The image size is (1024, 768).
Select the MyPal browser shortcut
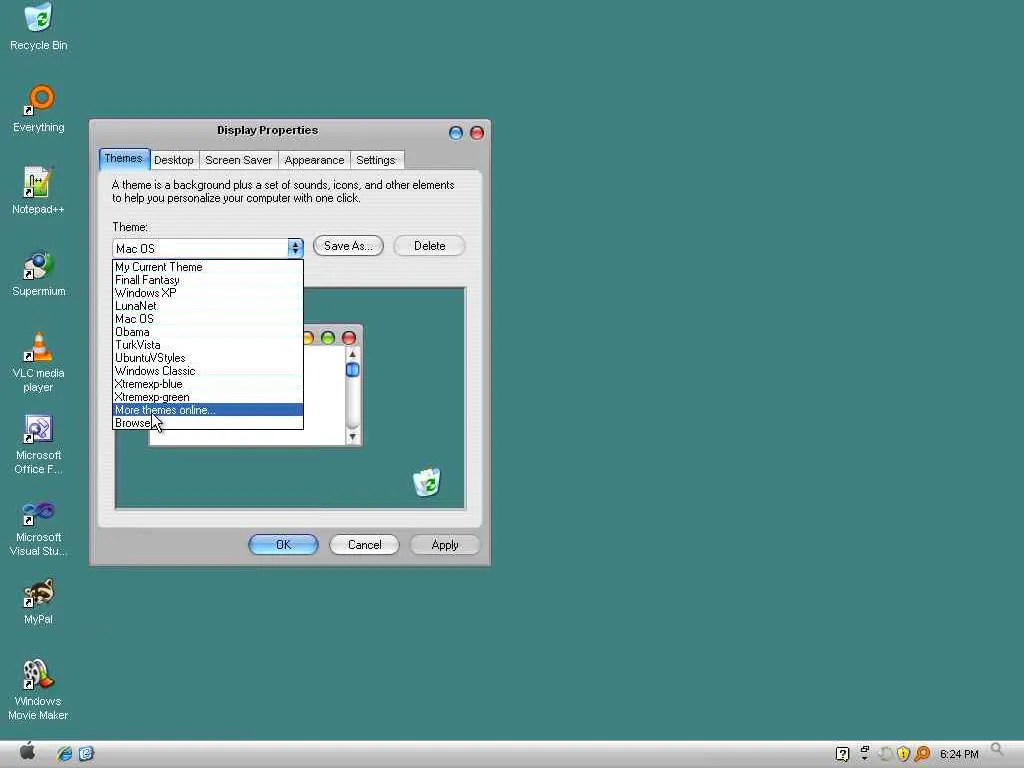(39, 601)
